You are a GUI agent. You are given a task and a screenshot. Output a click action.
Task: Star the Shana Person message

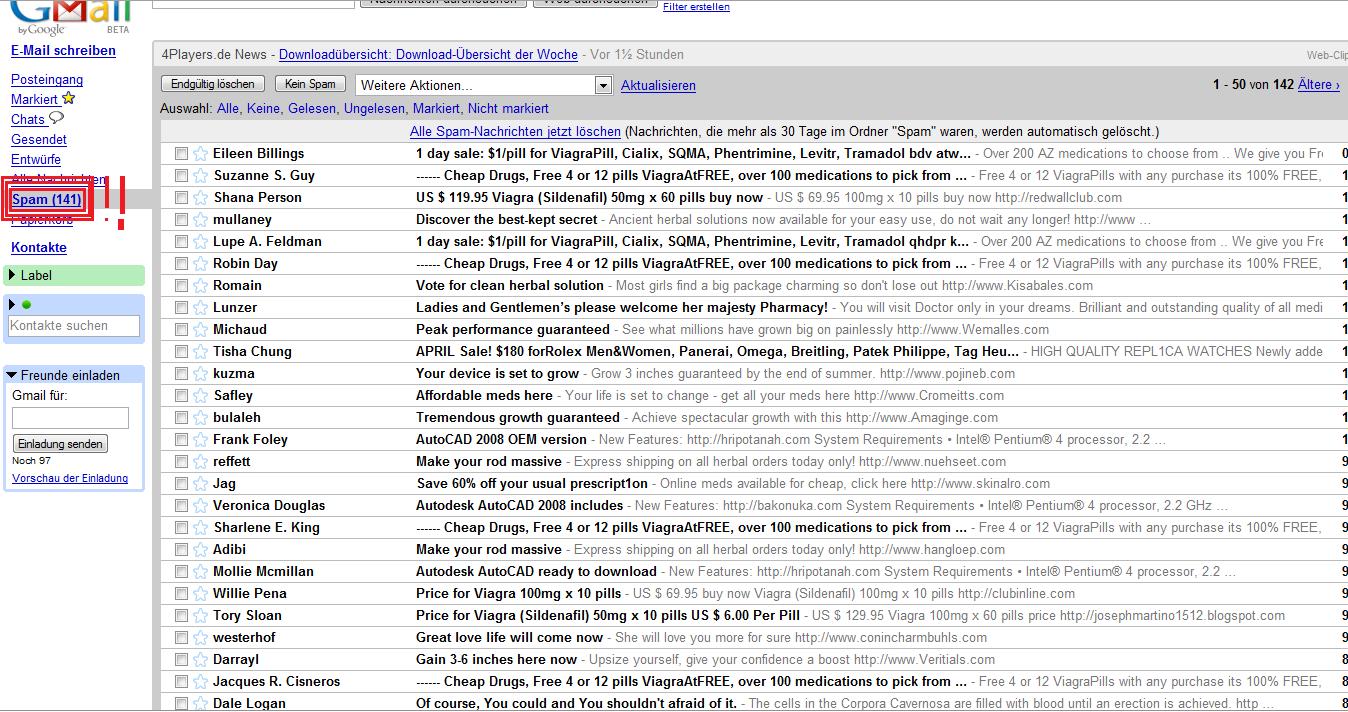tap(200, 198)
